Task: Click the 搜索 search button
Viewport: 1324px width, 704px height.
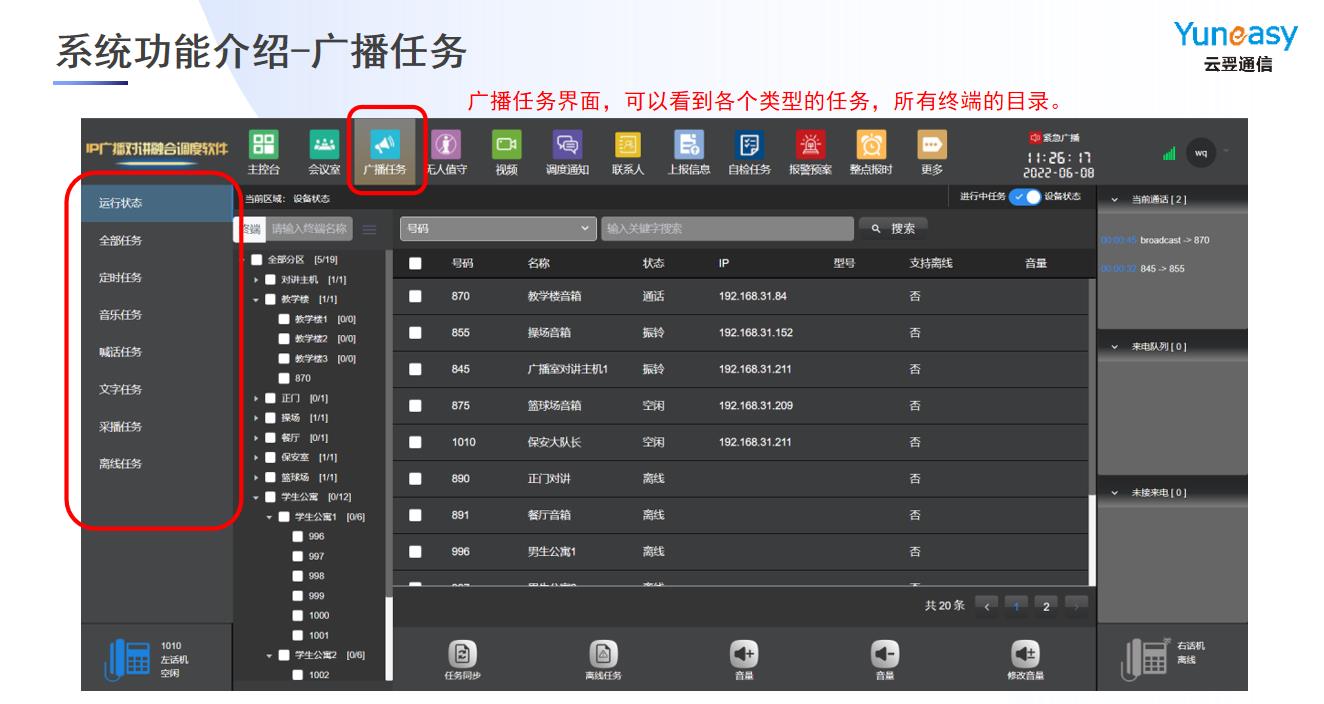Action: pos(893,229)
